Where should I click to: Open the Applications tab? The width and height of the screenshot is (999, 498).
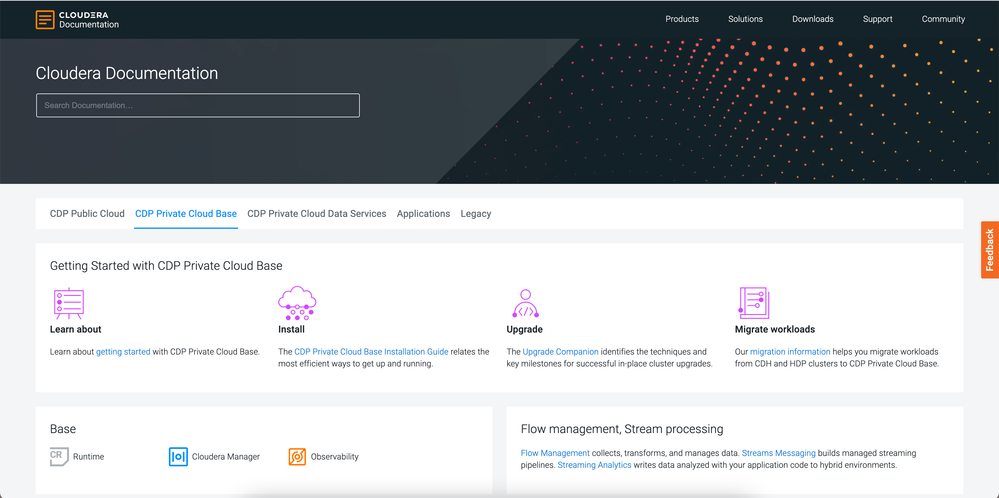click(424, 214)
